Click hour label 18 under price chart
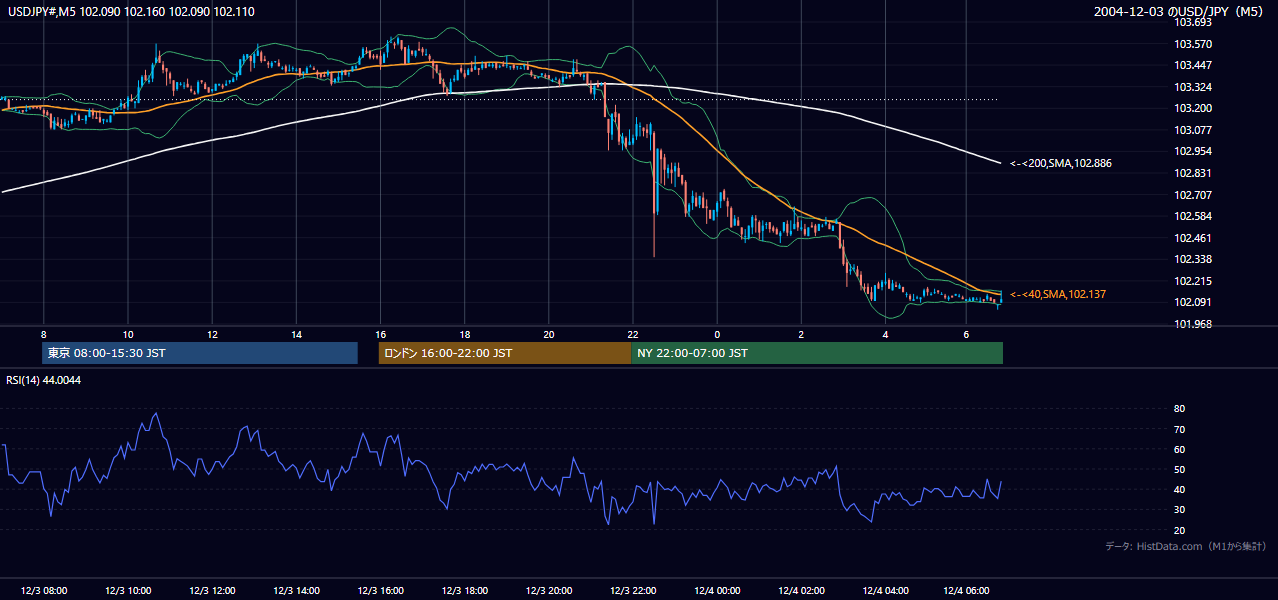 coord(464,333)
